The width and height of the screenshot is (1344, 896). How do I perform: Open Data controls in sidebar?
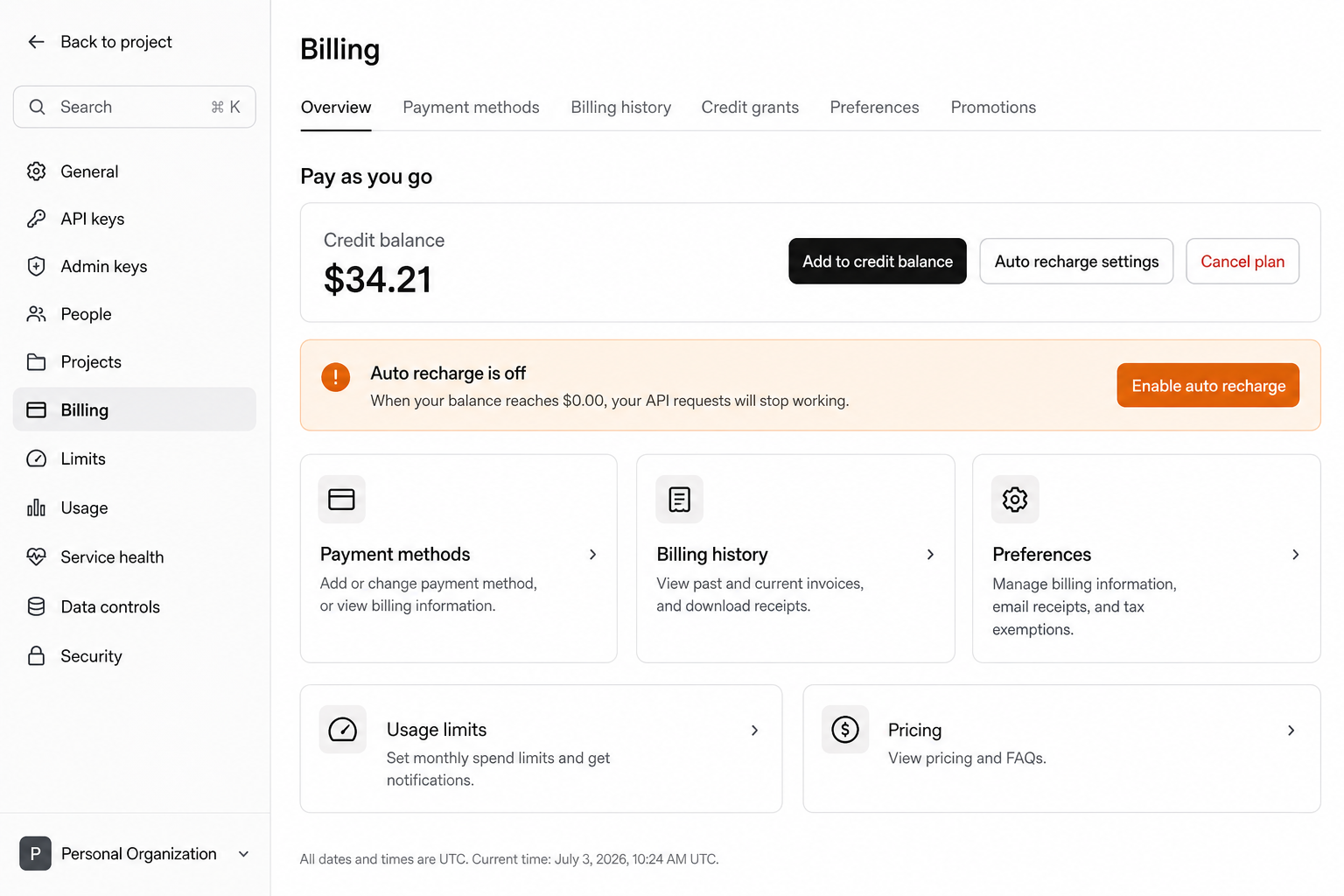135,606
